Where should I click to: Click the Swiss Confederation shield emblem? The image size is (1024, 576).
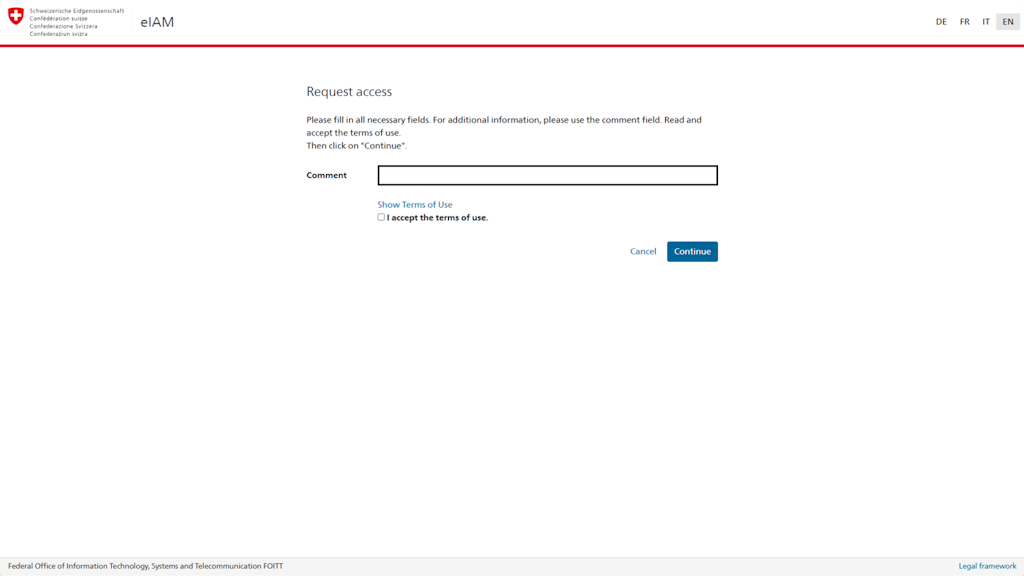(18, 17)
